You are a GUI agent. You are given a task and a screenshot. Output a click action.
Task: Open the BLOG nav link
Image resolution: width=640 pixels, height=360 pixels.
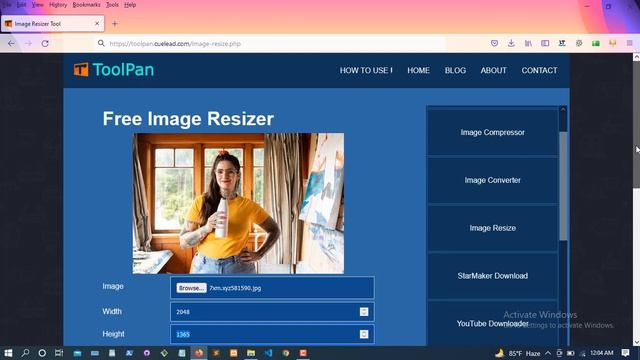(455, 70)
